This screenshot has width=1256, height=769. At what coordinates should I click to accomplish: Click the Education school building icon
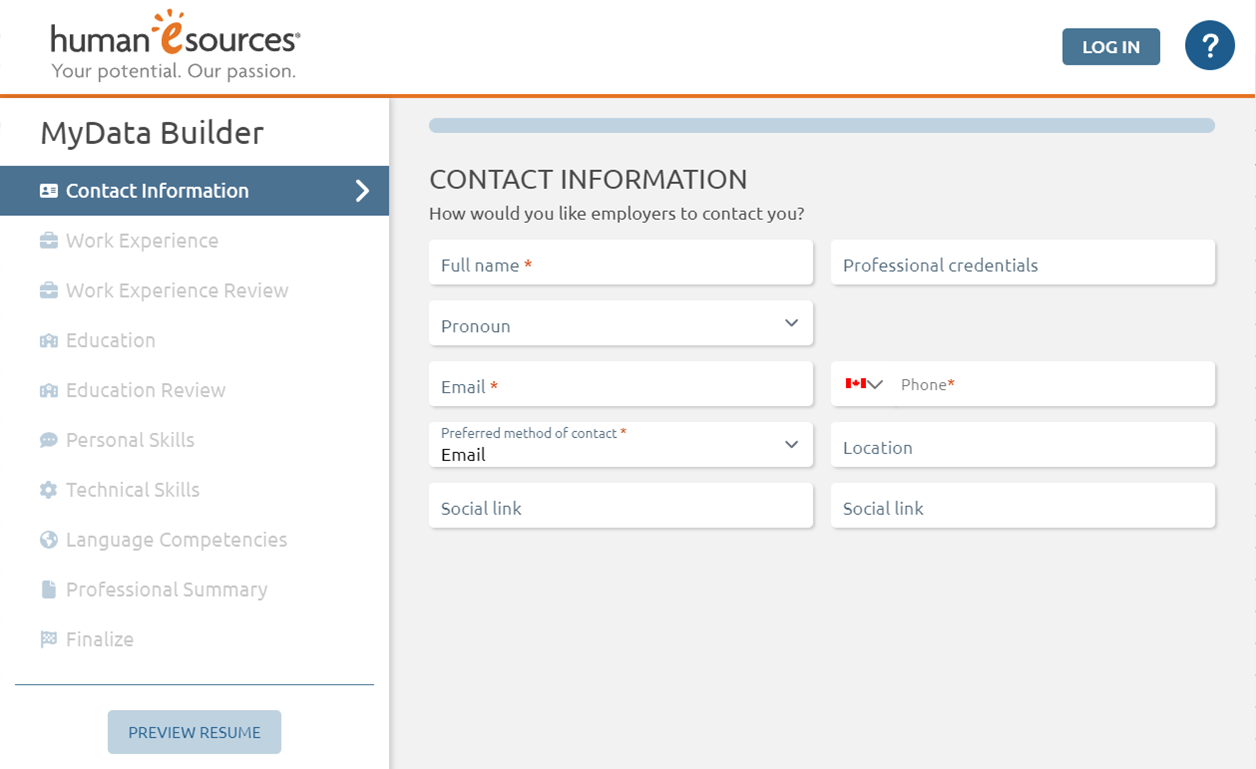[x=48, y=341]
